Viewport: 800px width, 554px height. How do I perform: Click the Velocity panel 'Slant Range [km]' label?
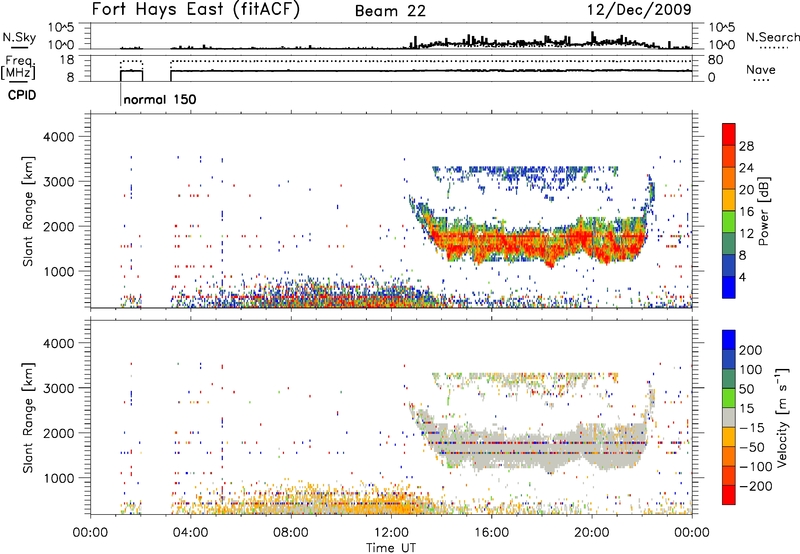click(x=28, y=418)
